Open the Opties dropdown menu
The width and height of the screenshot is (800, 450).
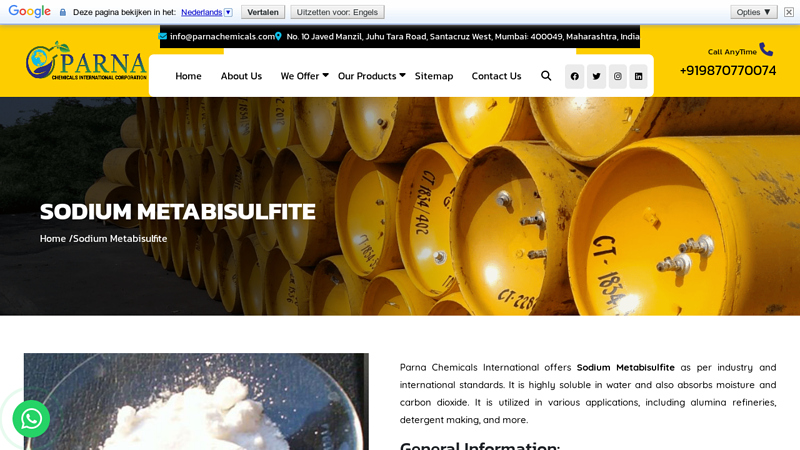click(754, 12)
